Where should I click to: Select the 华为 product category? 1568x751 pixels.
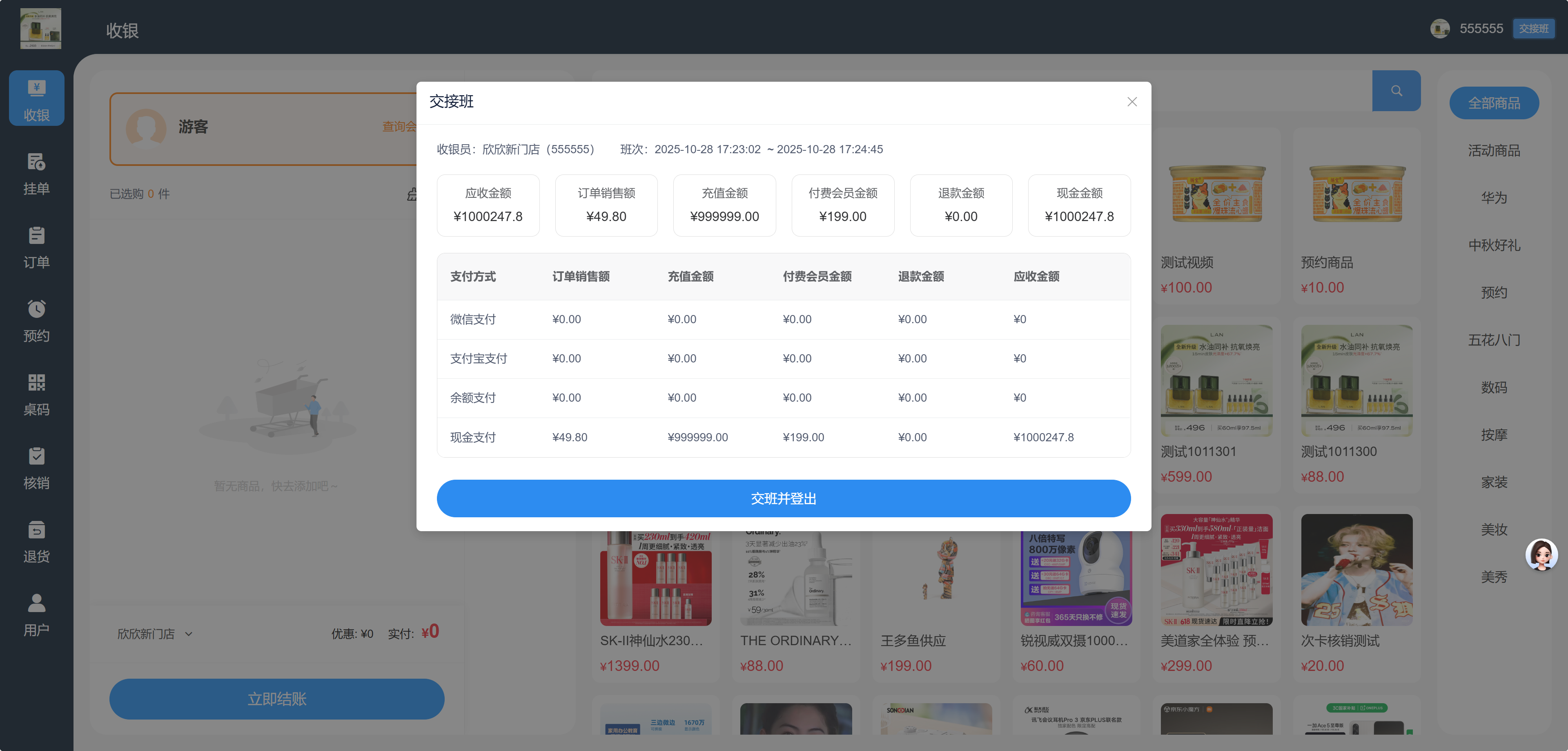coord(1494,197)
